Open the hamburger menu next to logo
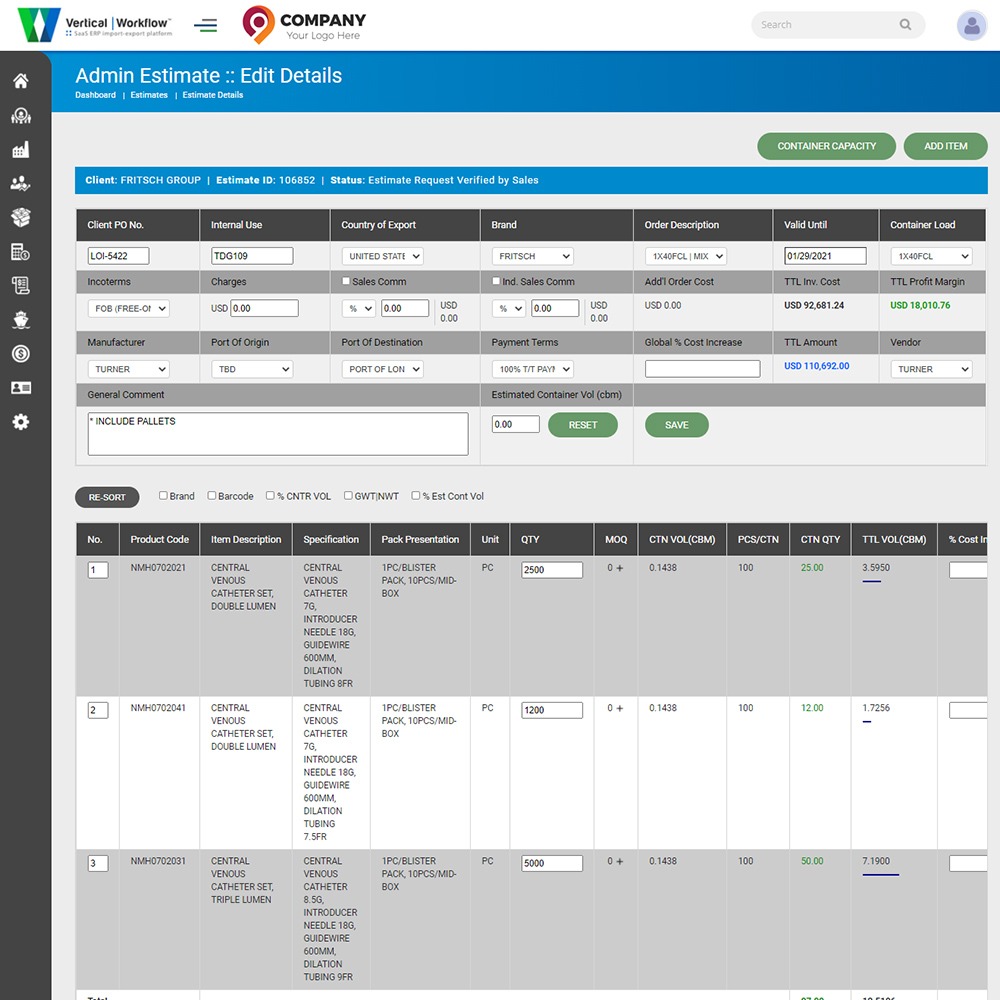The height and width of the screenshot is (1000, 1000). click(206, 24)
